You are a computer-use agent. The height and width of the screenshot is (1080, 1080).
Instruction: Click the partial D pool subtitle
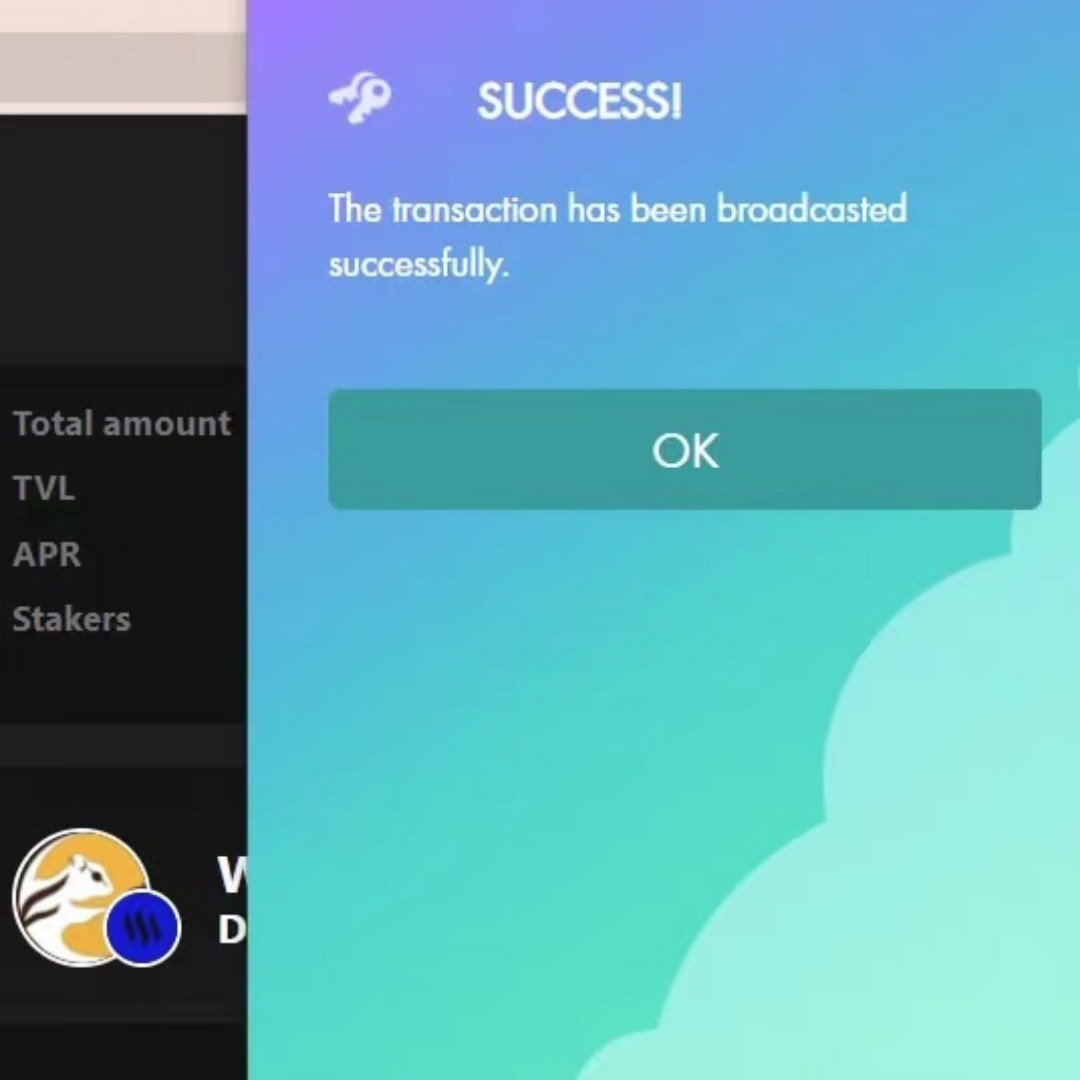tap(232, 930)
